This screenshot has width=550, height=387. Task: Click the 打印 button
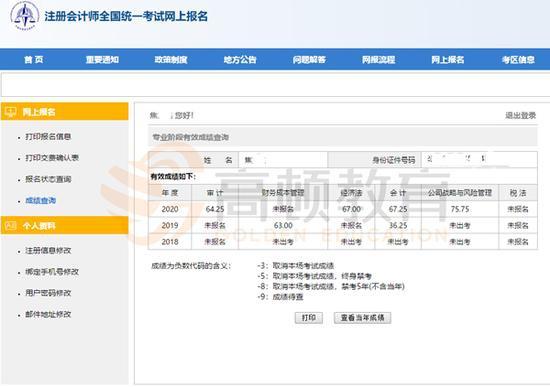point(309,318)
